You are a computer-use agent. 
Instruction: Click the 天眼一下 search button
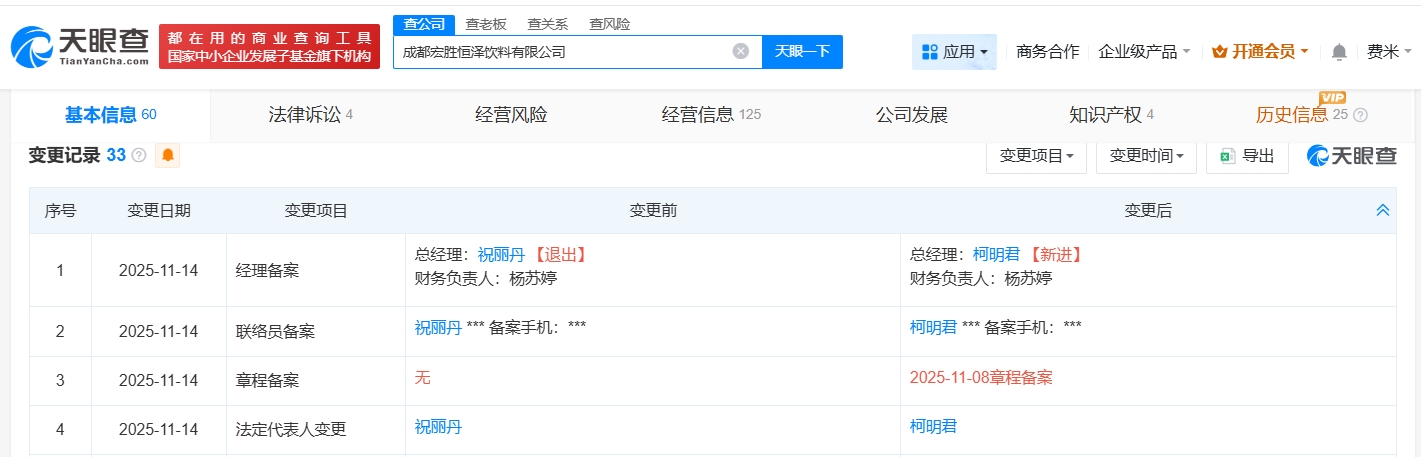click(802, 51)
